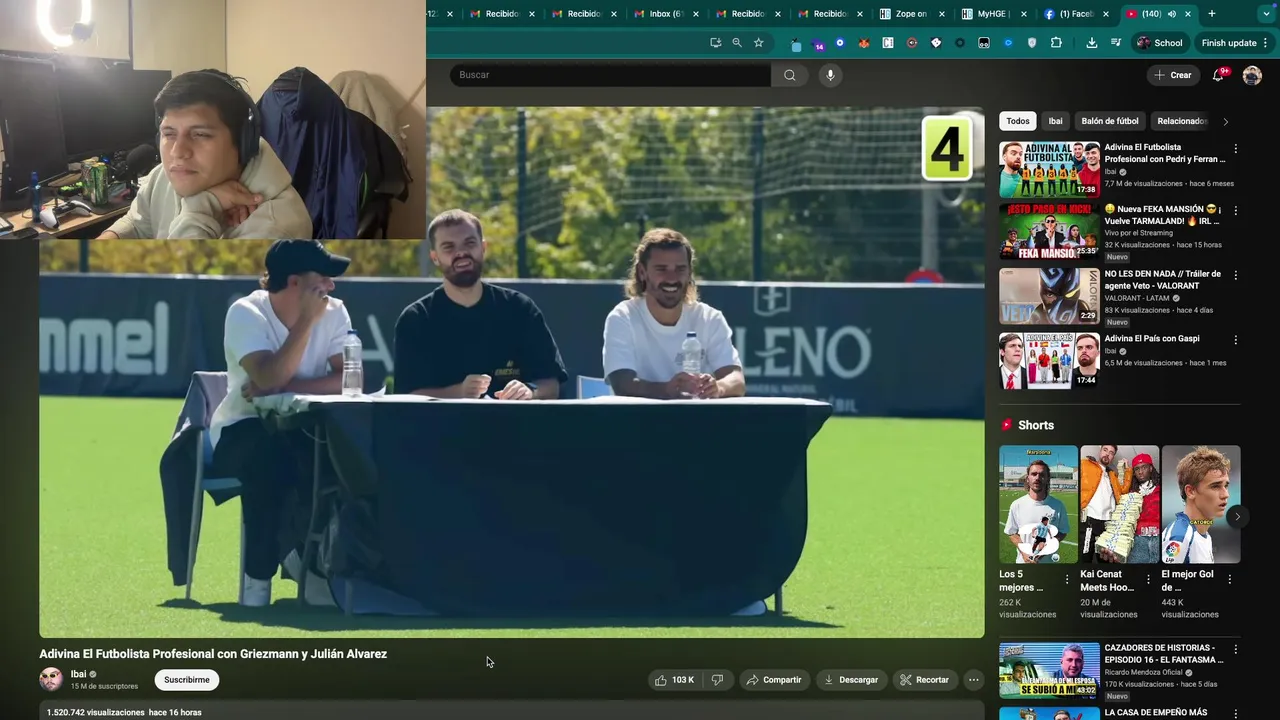Dislike the video with thumbs down
The width and height of the screenshot is (1280, 720).
[x=717, y=680]
